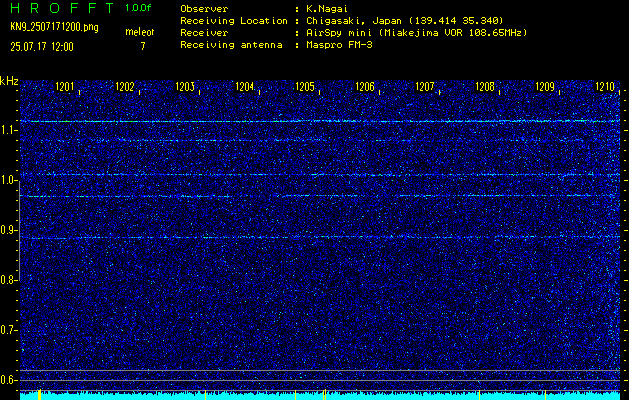Select the 1203 time label

(x=185, y=87)
